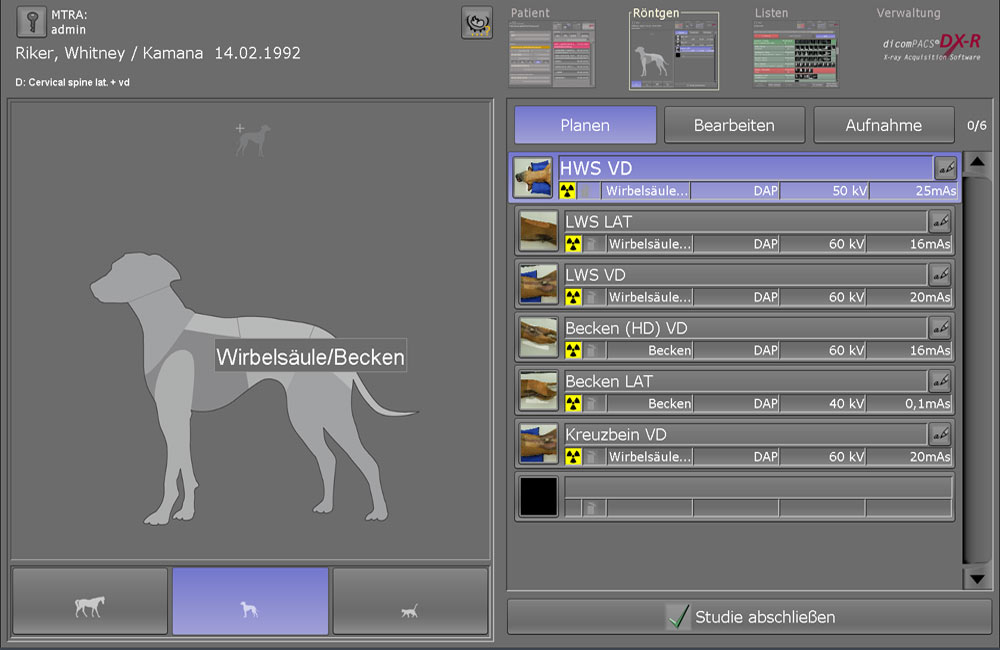1000x650 pixels.
Task: Delete Becken LAT exam using trash icon
Action: tap(593, 404)
